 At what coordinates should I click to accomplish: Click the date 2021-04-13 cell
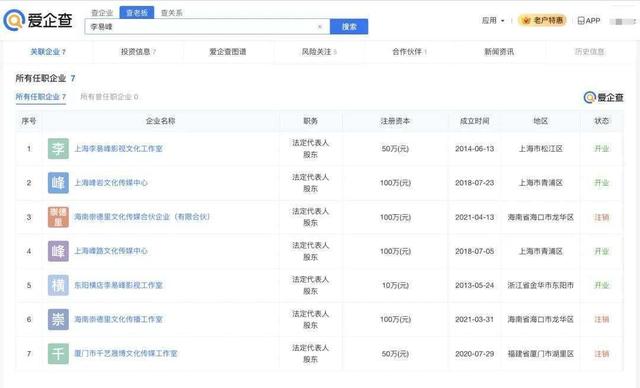tap(474, 217)
